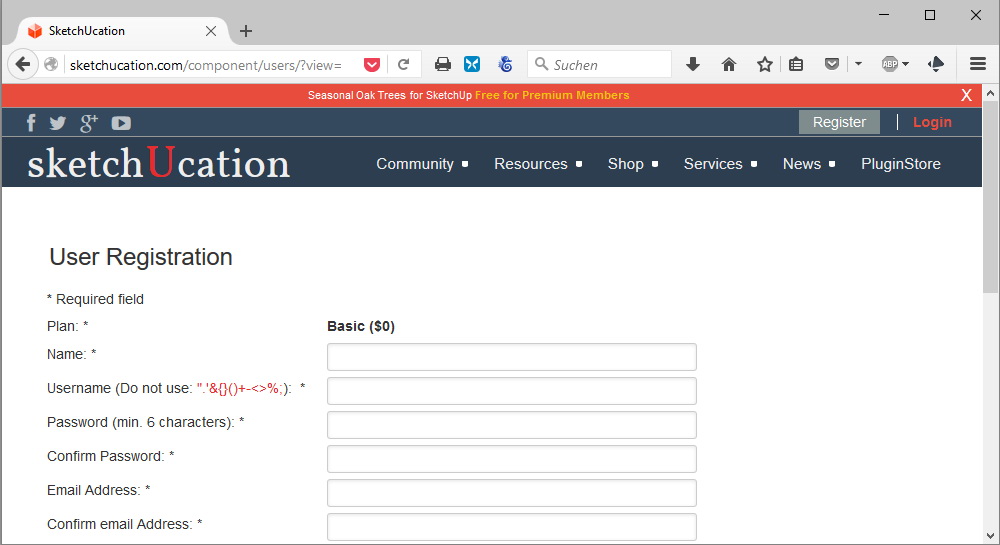
Task: Click the Login link
Action: (932, 122)
